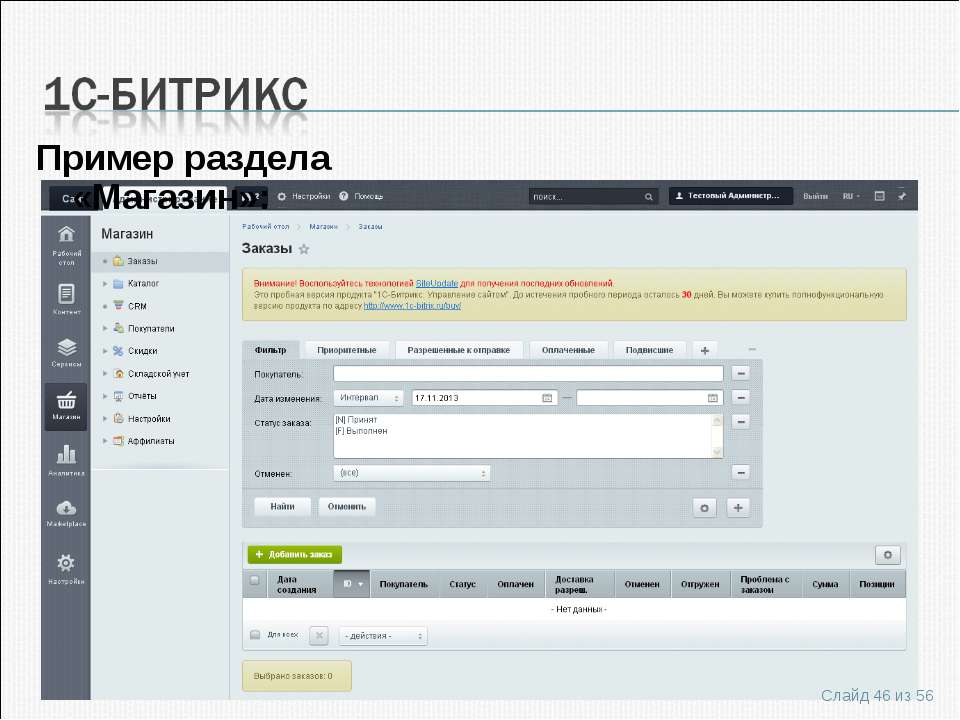Remove the Дата изменения filter row

[741, 398]
